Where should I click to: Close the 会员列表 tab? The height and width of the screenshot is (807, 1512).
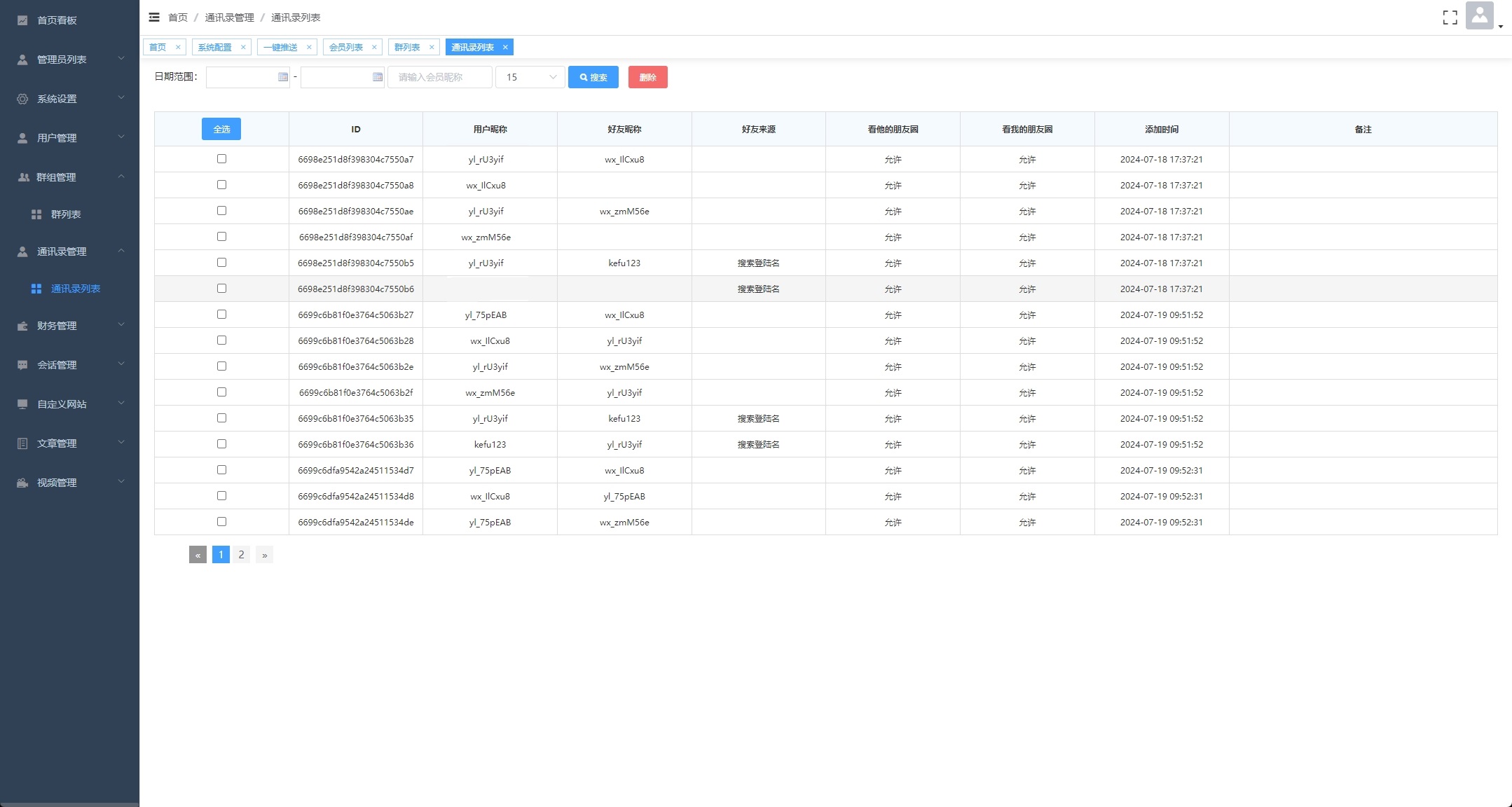374,48
